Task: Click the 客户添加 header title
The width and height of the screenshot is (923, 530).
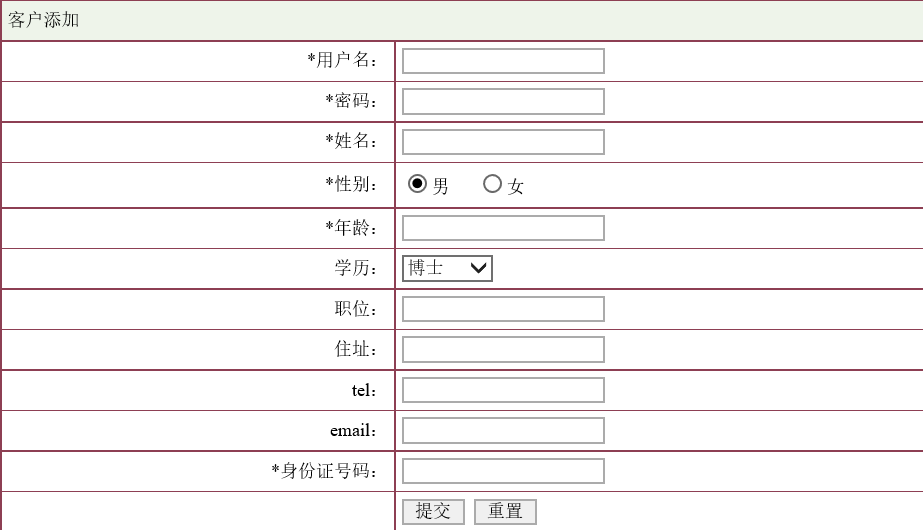Action: pos(44,20)
